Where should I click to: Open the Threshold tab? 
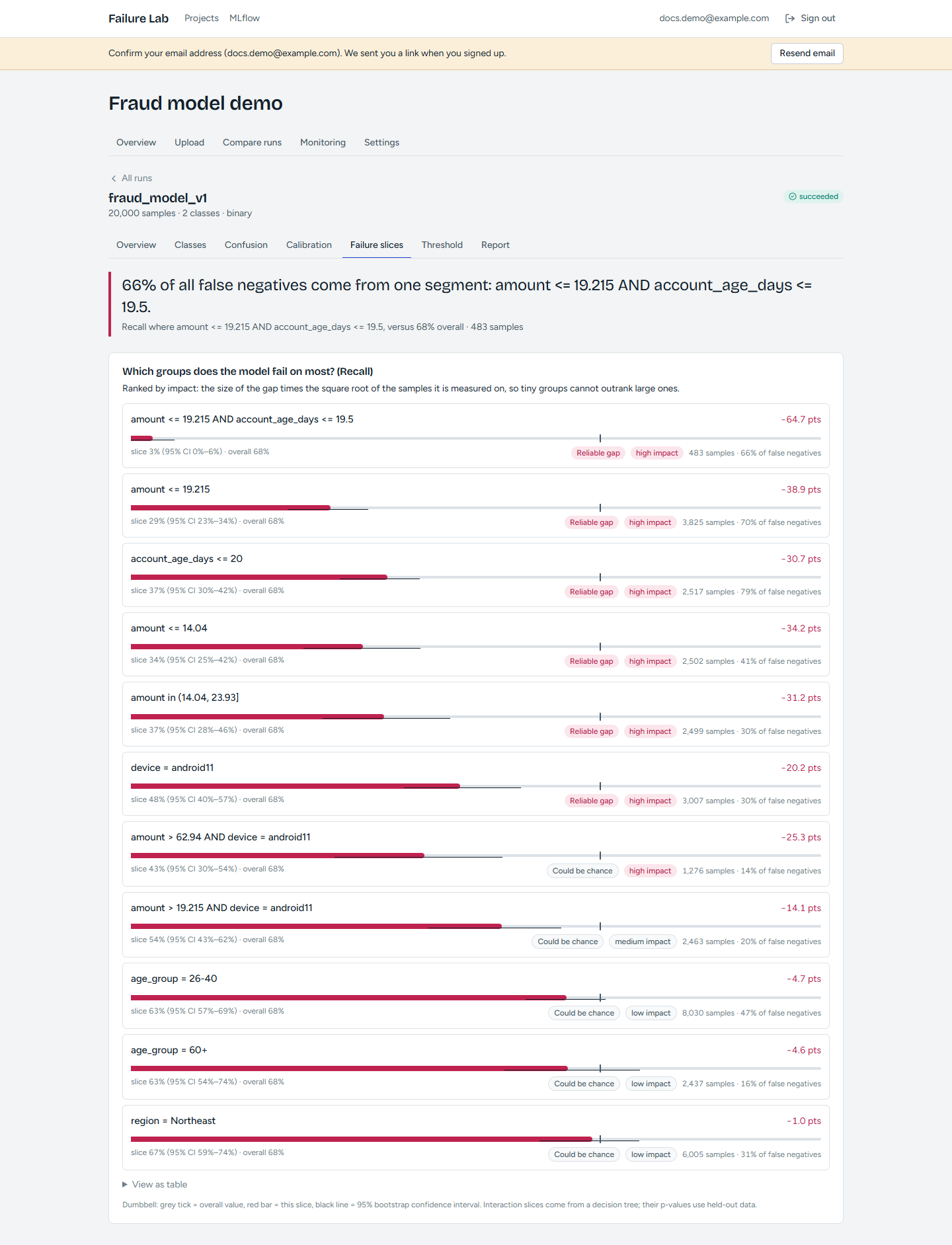coord(442,245)
